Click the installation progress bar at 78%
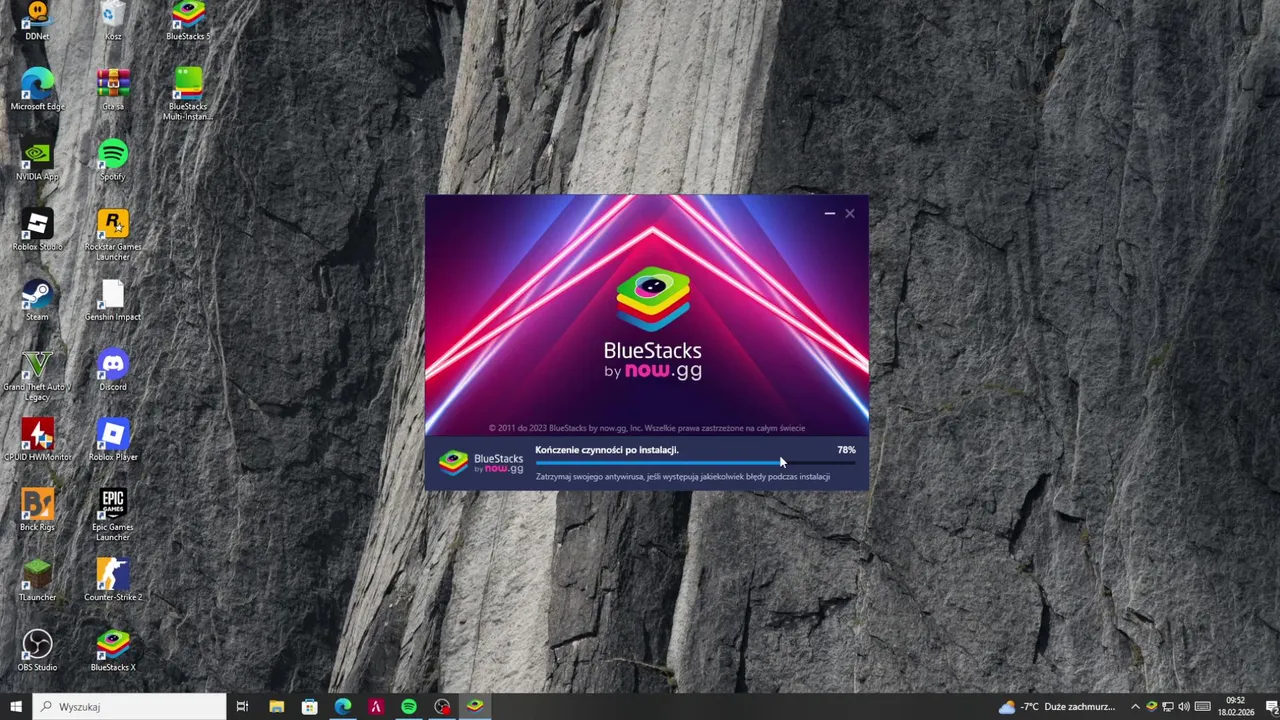The height and width of the screenshot is (720, 1280). point(695,463)
